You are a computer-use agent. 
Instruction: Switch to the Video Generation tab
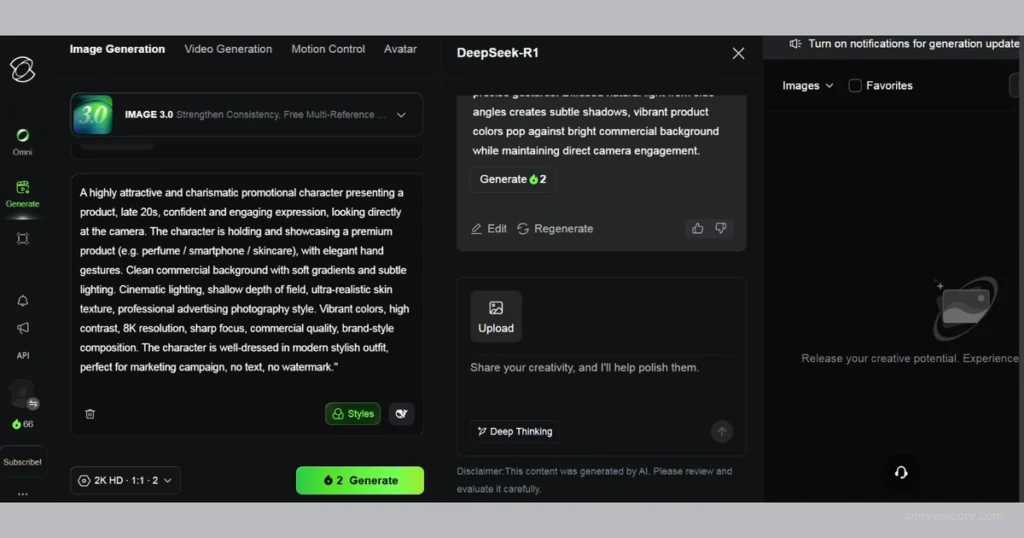[x=228, y=49]
